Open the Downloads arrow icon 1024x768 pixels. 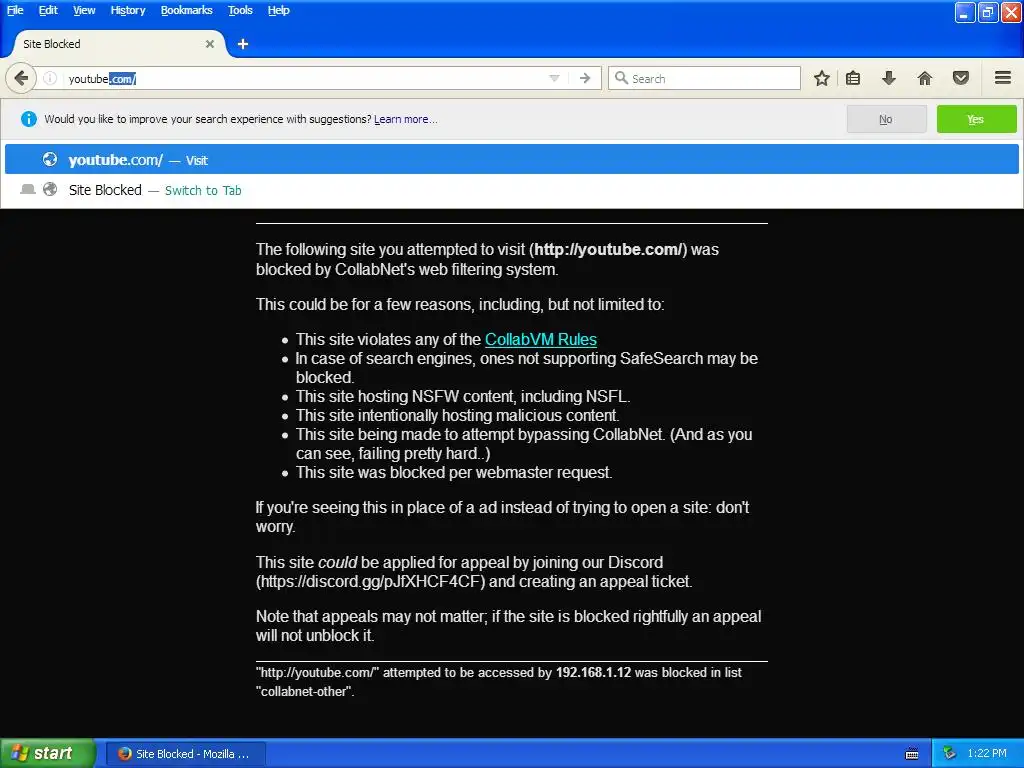click(889, 78)
